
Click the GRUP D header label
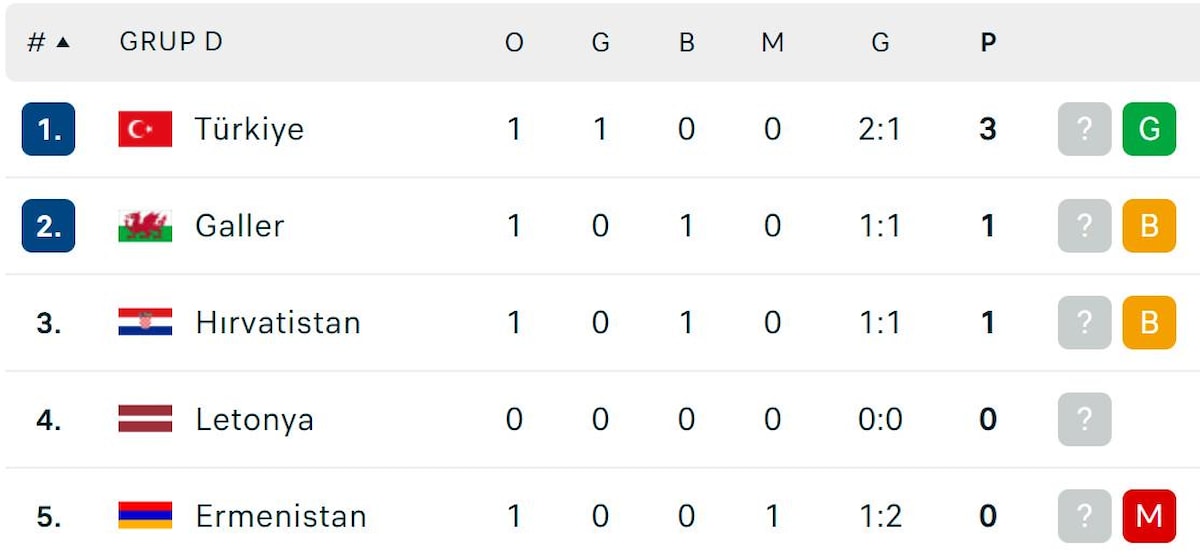[x=171, y=42]
